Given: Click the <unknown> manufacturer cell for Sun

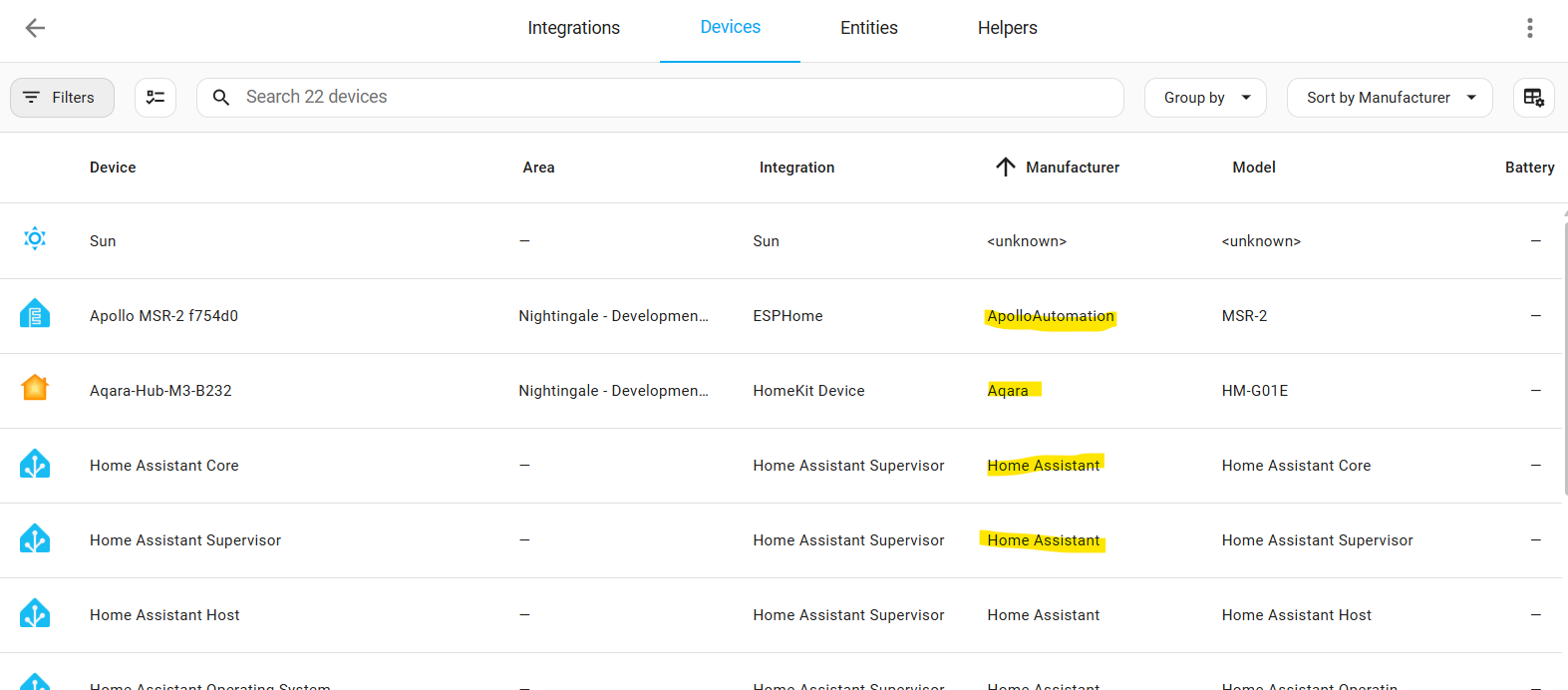Looking at the screenshot, I should click(x=1027, y=241).
